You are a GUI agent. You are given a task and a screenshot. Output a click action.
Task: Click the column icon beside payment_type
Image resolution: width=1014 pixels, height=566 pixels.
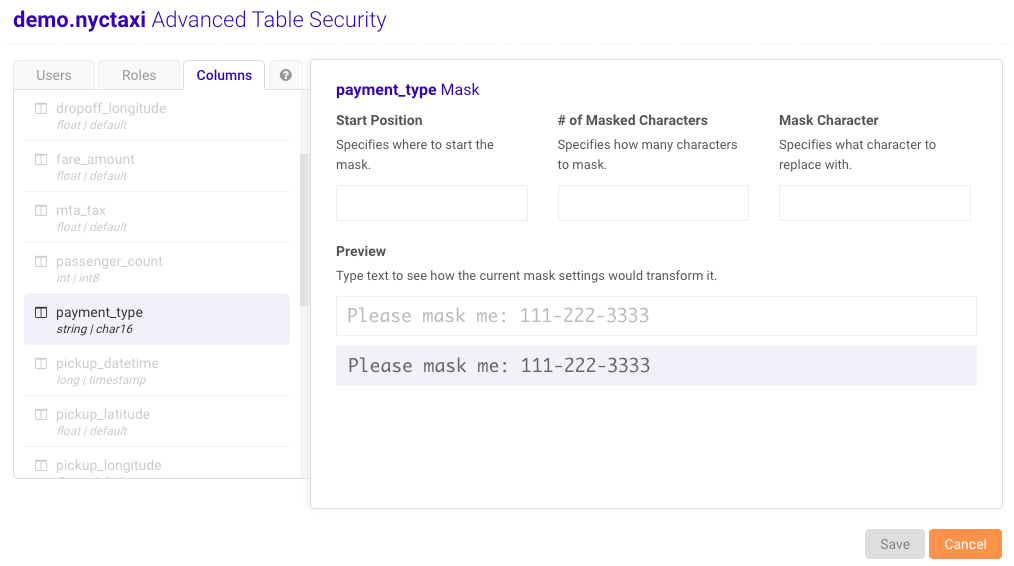(41, 313)
